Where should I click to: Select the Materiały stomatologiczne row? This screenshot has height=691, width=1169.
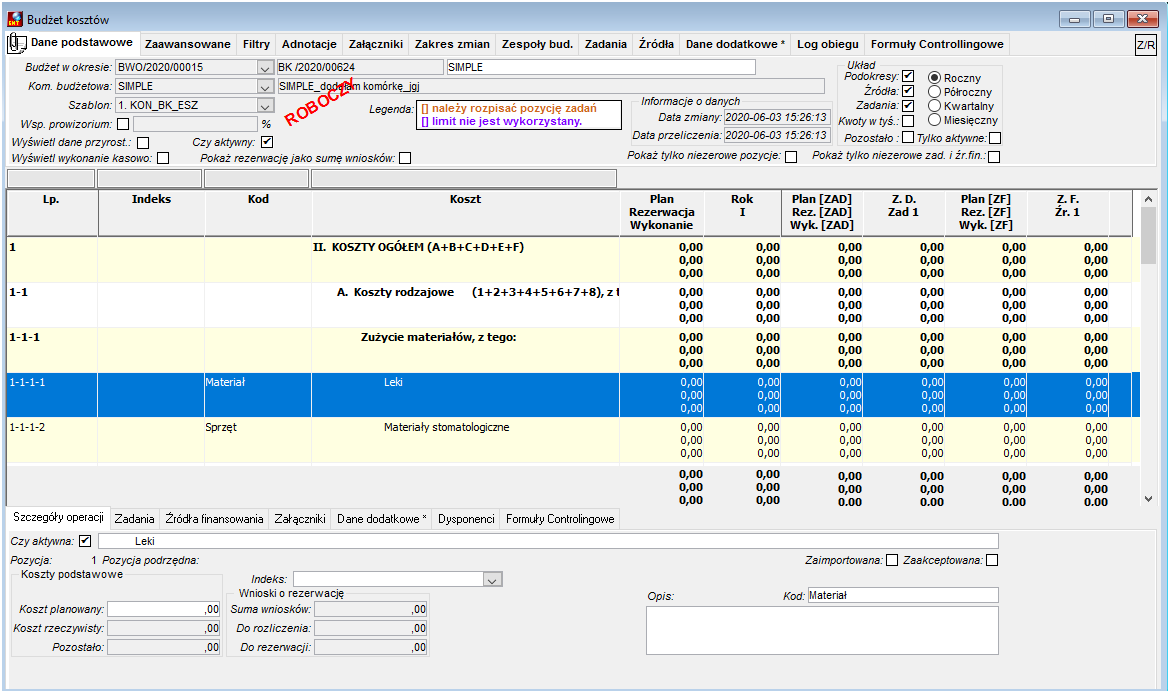(x=573, y=440)
